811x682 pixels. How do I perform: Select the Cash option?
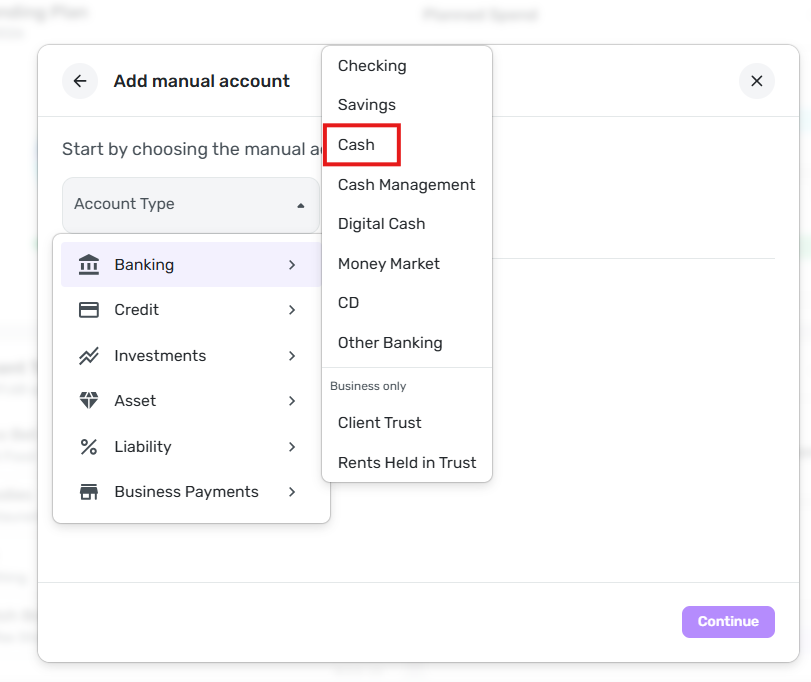357,145
